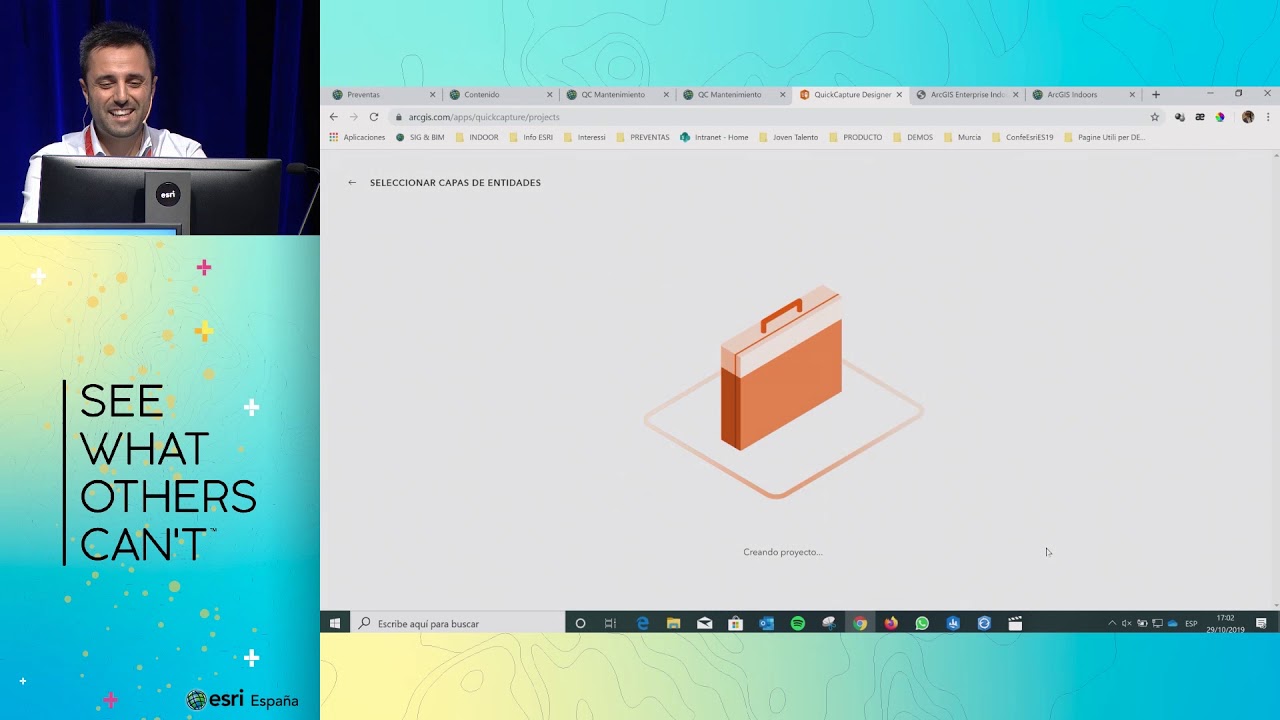Click the volume icon in tray
The height and width of the screenshot is (720, 1280).
tap(1127, 623)
